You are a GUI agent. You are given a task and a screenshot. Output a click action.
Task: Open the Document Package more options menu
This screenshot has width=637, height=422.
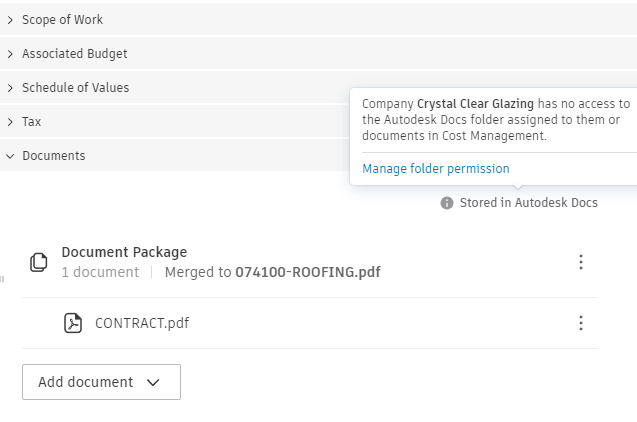pos(580,262)
